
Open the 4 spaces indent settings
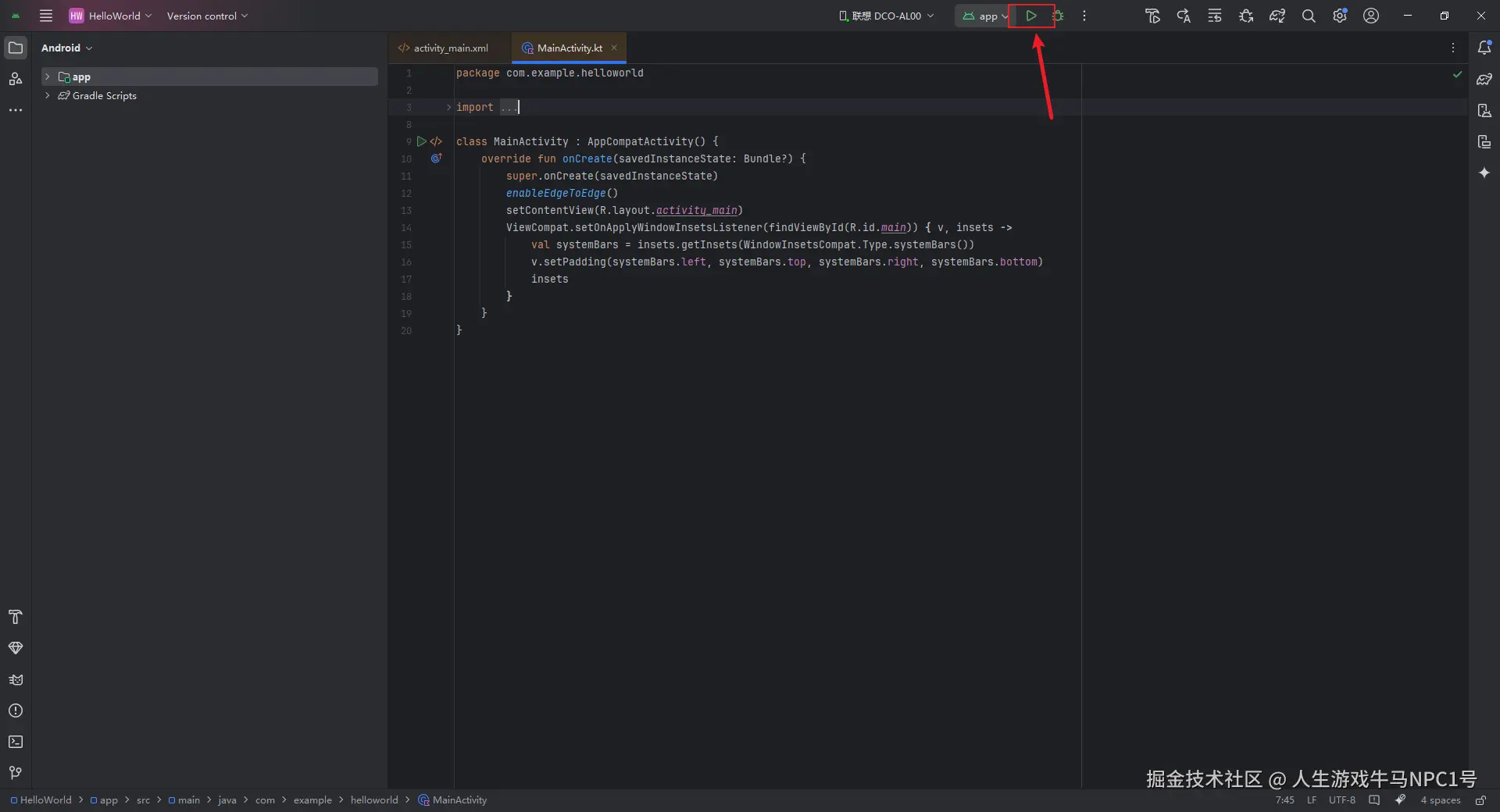click(1441, 800)
